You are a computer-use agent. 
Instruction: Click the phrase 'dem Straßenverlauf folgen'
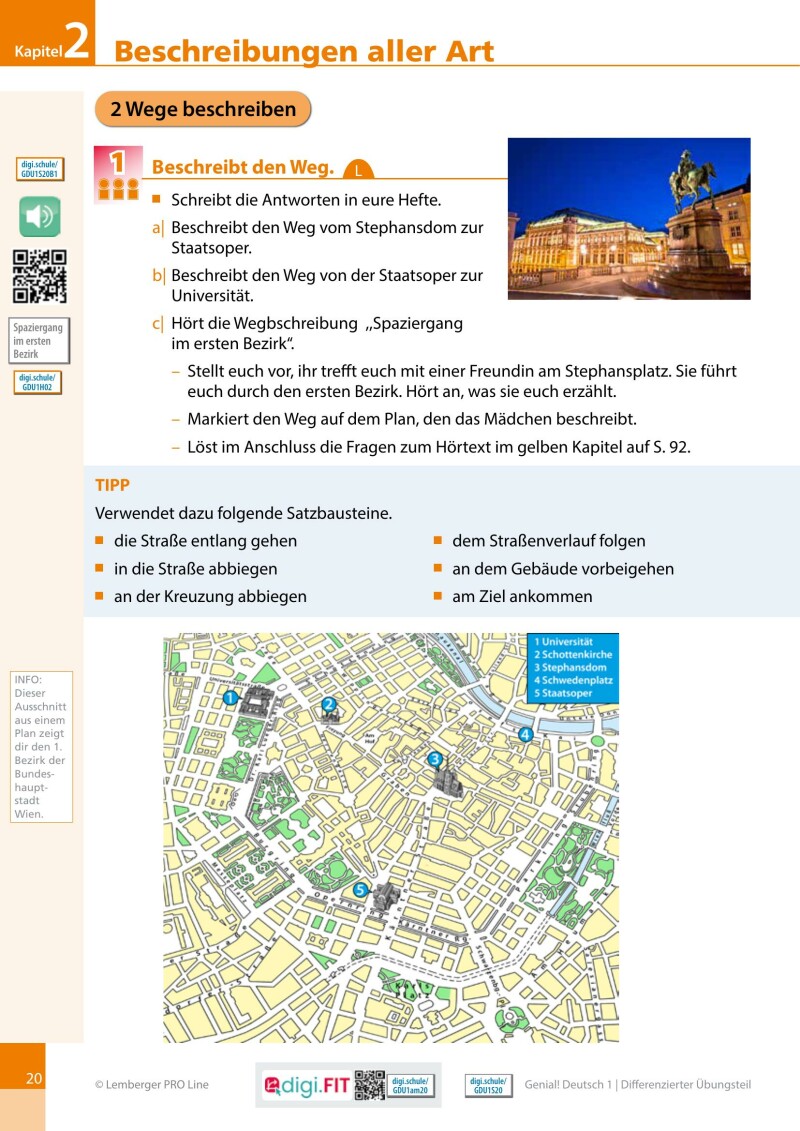[x=549, y=541]
